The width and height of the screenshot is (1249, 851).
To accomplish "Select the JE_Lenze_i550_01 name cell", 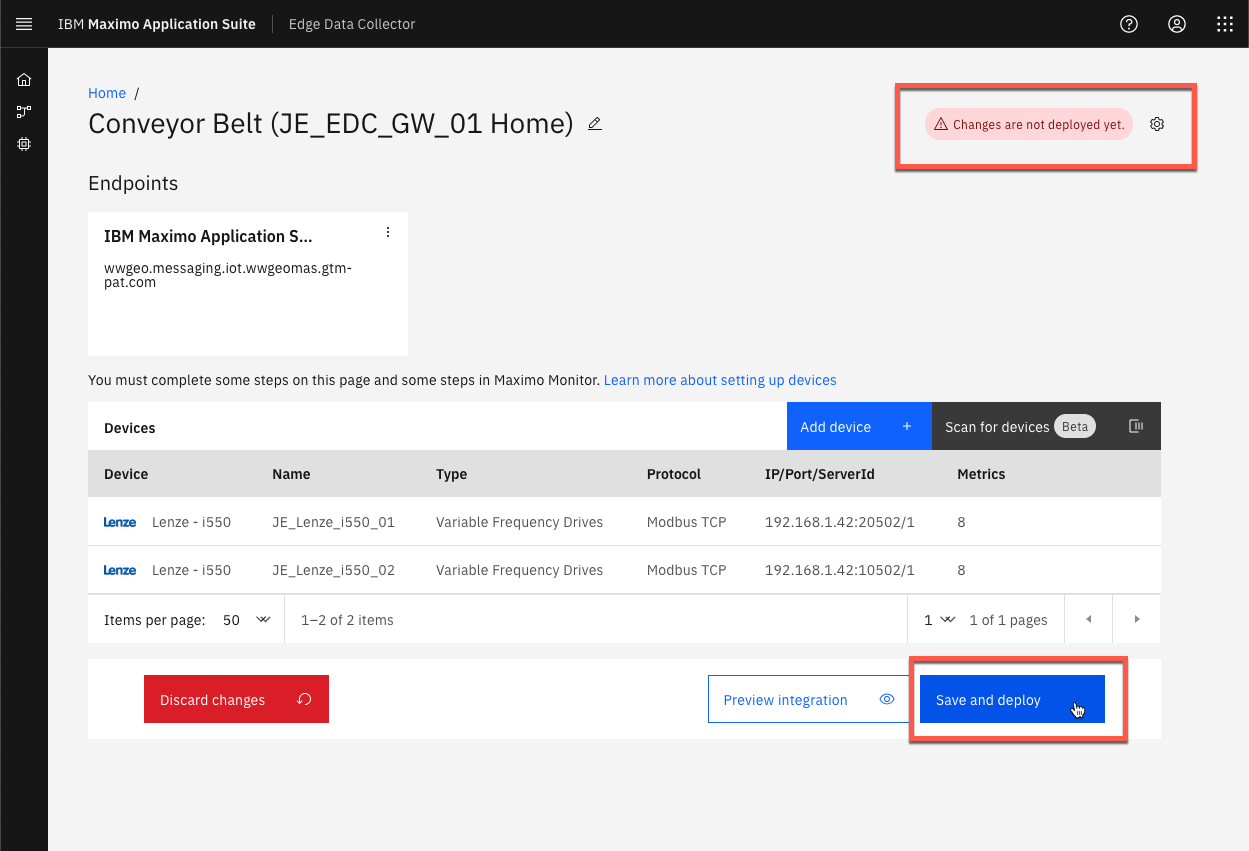I will pyautogui.click(x=333, y=522).
